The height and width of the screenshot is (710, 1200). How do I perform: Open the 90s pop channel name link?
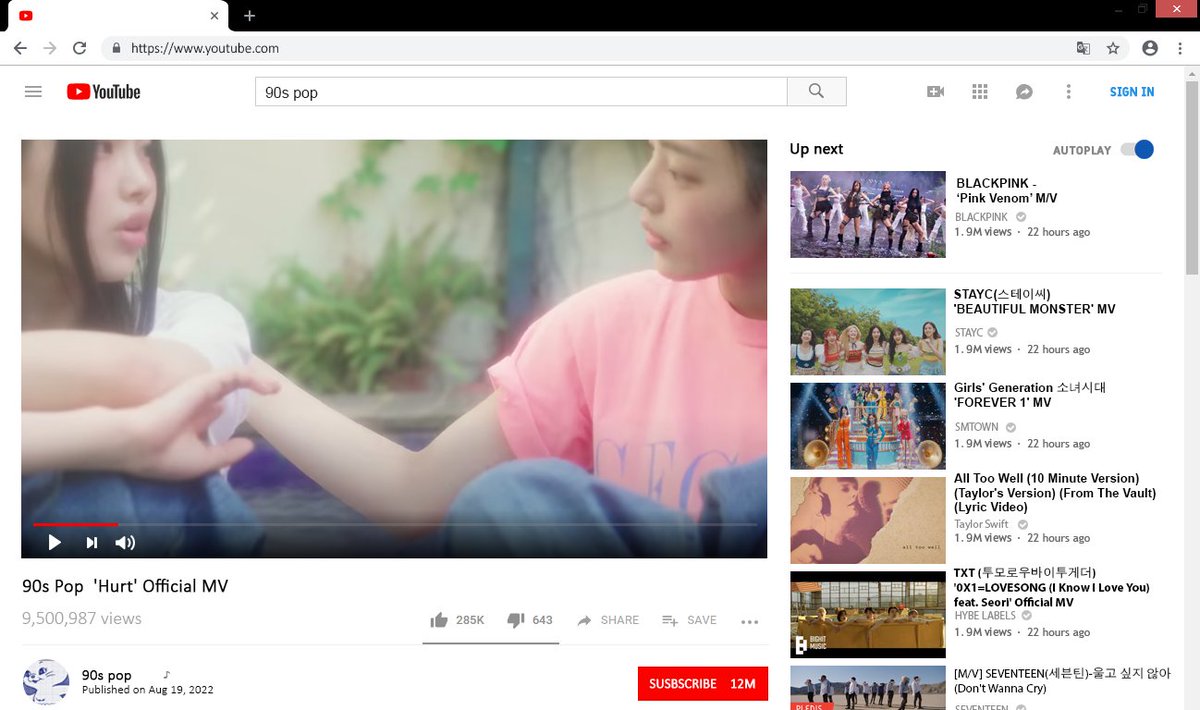[x=107, y=675]
